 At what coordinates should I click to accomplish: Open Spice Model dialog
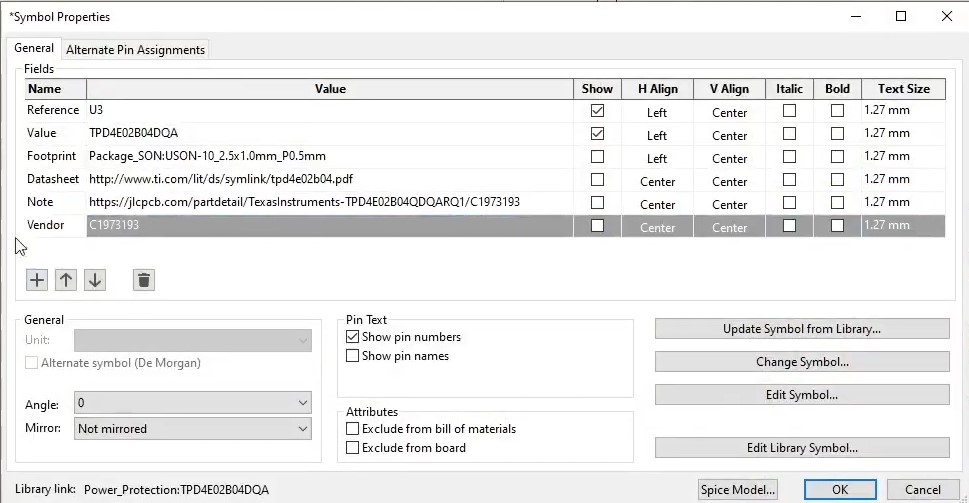click(x=738, y=489)
